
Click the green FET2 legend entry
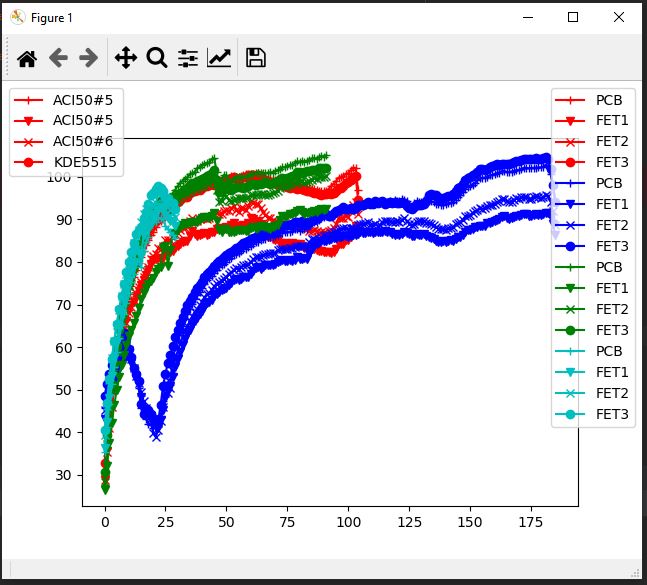[591, 309]
